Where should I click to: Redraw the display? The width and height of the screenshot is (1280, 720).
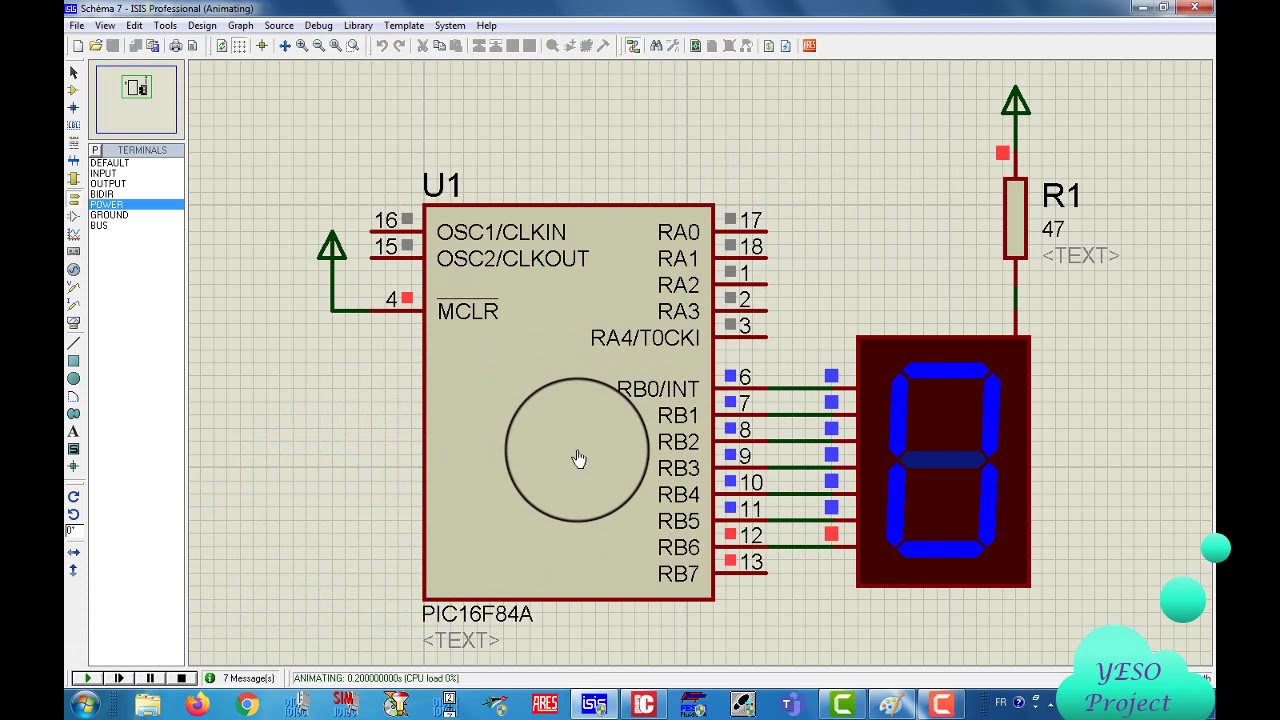222,46
